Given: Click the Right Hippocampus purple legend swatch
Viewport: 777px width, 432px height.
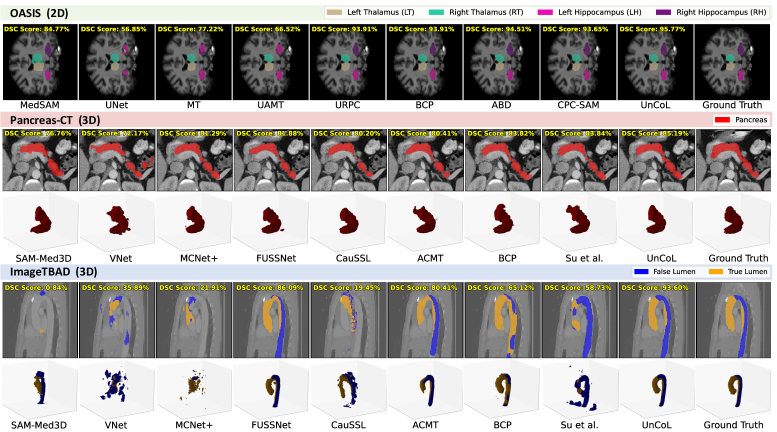Looking at the screenshot, I should click(x=664, y=12).
